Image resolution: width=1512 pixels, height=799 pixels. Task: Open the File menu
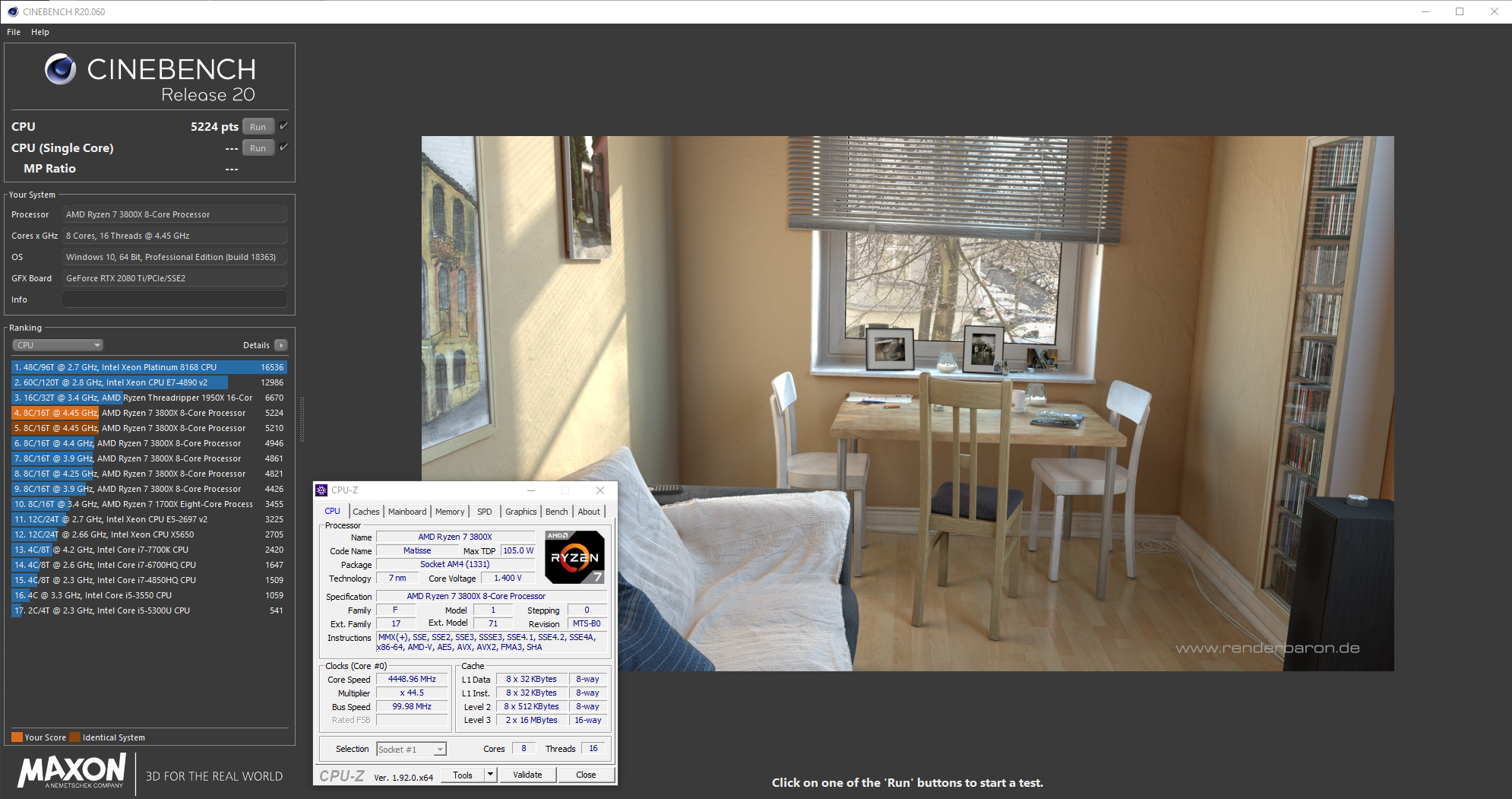[14, 32]
